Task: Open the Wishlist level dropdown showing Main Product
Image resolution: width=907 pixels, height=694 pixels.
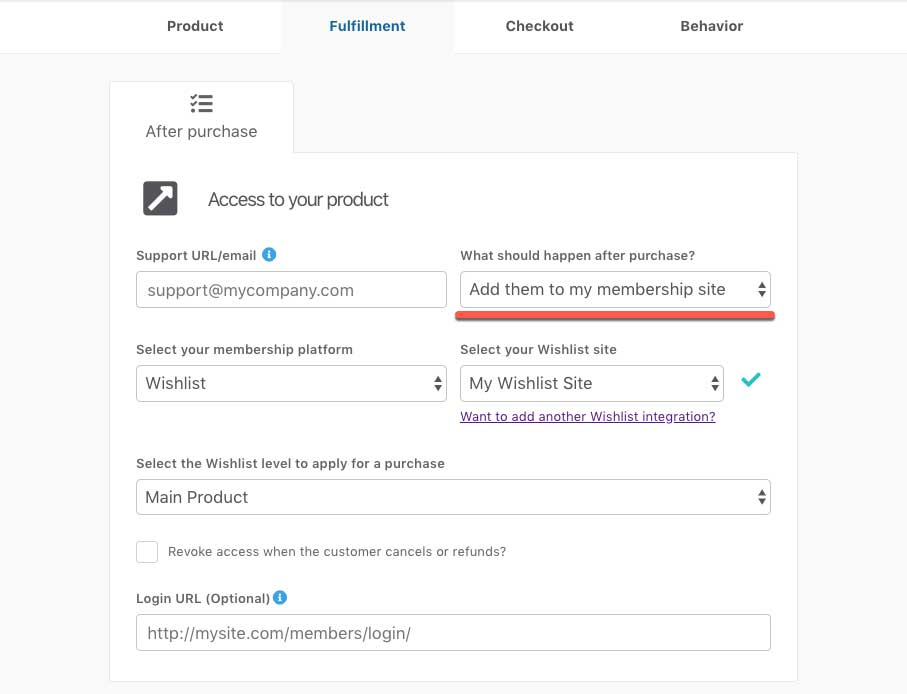Action: pos(453,497)
